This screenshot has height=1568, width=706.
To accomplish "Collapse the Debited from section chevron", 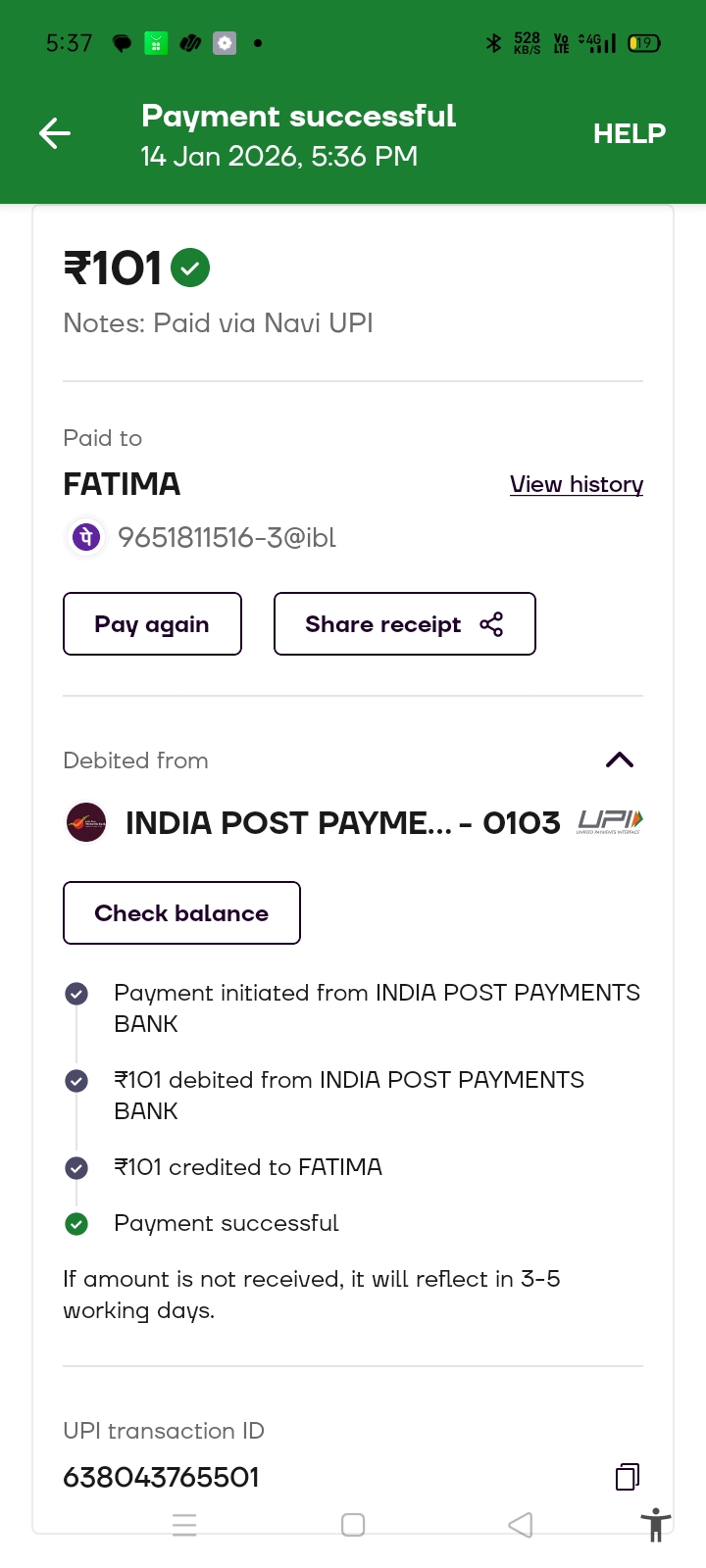I will pyautogui.click(x=620, y=760).
